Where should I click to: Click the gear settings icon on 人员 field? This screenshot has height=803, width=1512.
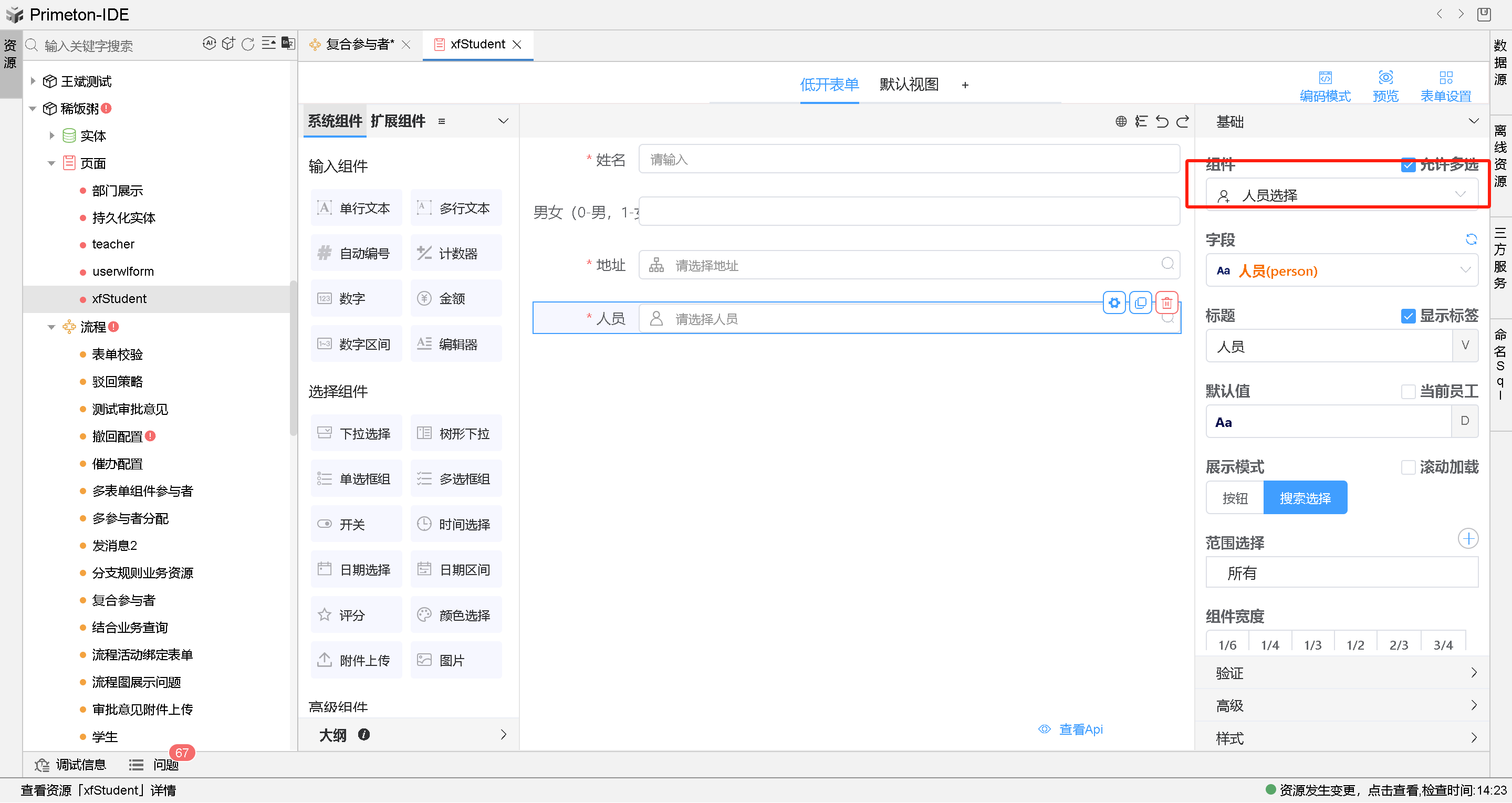pyautogui.click(x=1113, y=303)
